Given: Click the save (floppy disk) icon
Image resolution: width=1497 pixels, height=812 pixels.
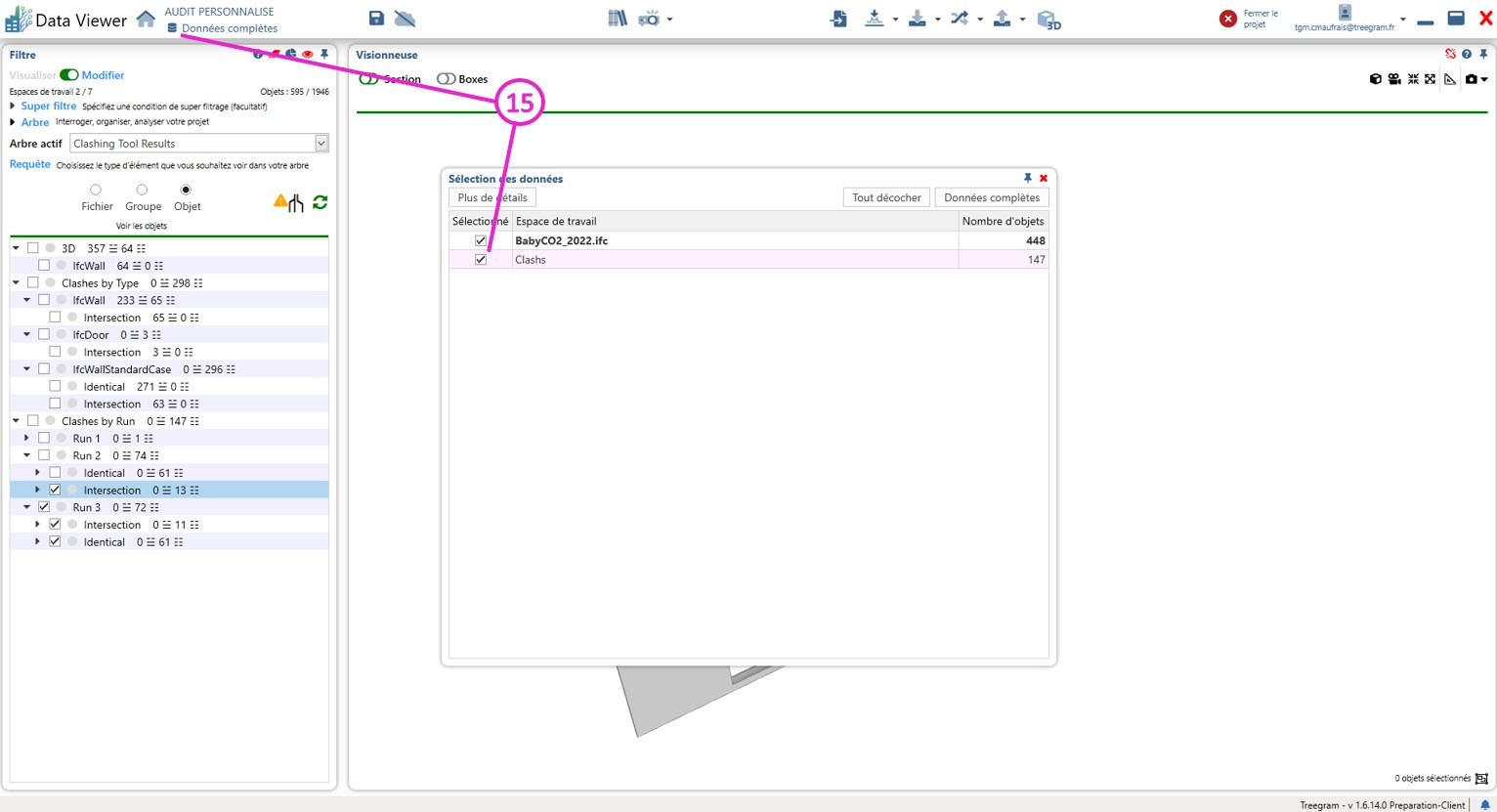Looking at the screenshot, I should [376, 19].
